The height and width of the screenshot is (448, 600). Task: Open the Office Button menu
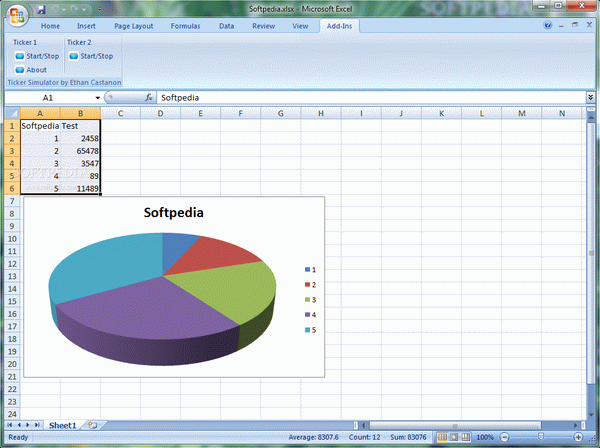click(x=17, y=15)
